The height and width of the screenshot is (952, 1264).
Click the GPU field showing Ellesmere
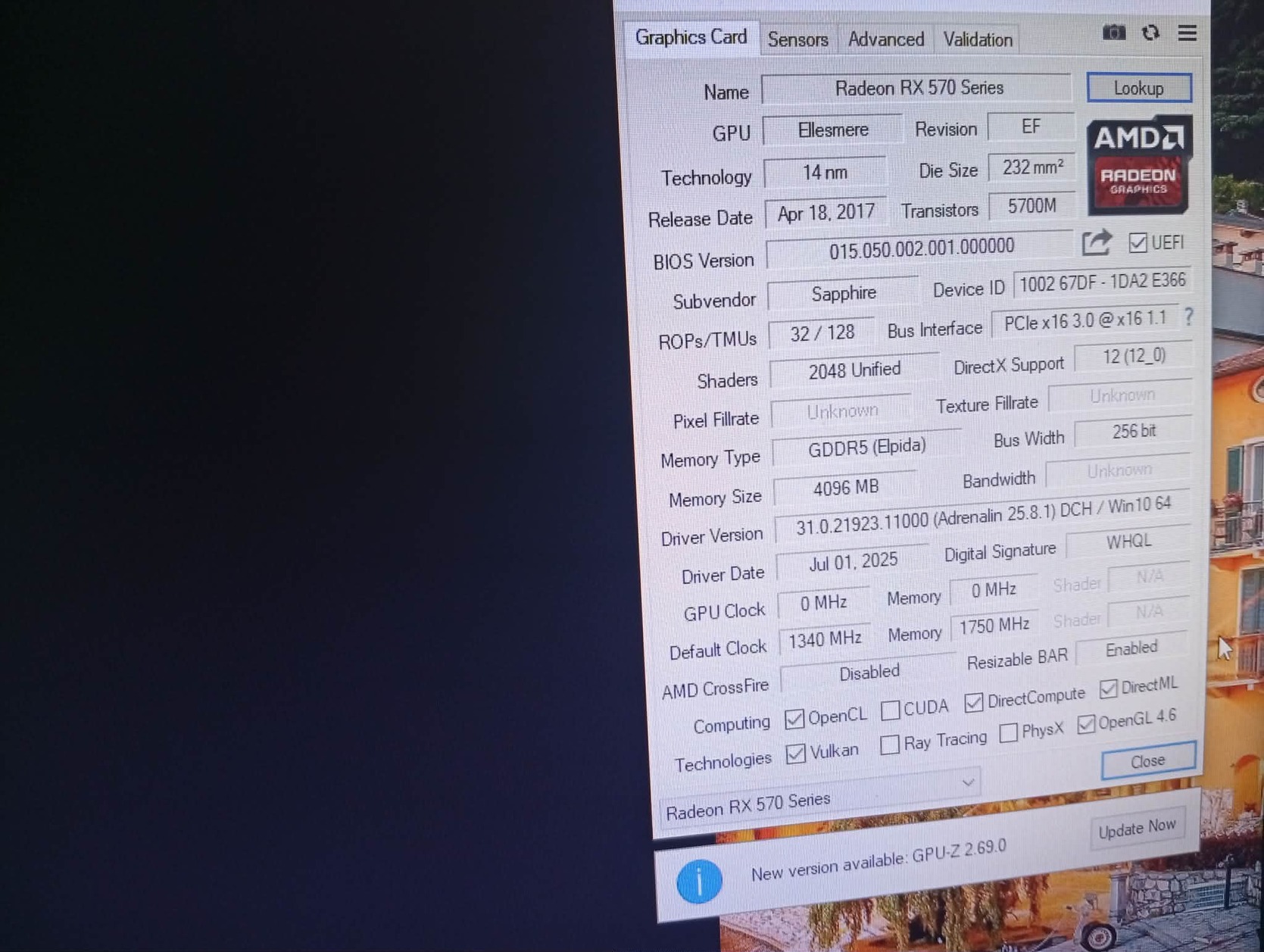coord(832,130)
